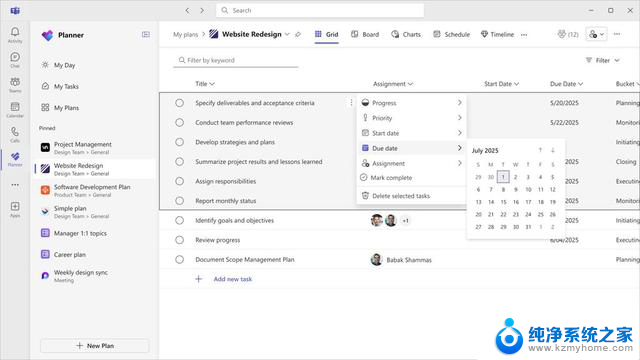Image resolution: width=640 pixels, height=360 pixels.
Task: Select the Due date menu entry
Action: [412, 148]
